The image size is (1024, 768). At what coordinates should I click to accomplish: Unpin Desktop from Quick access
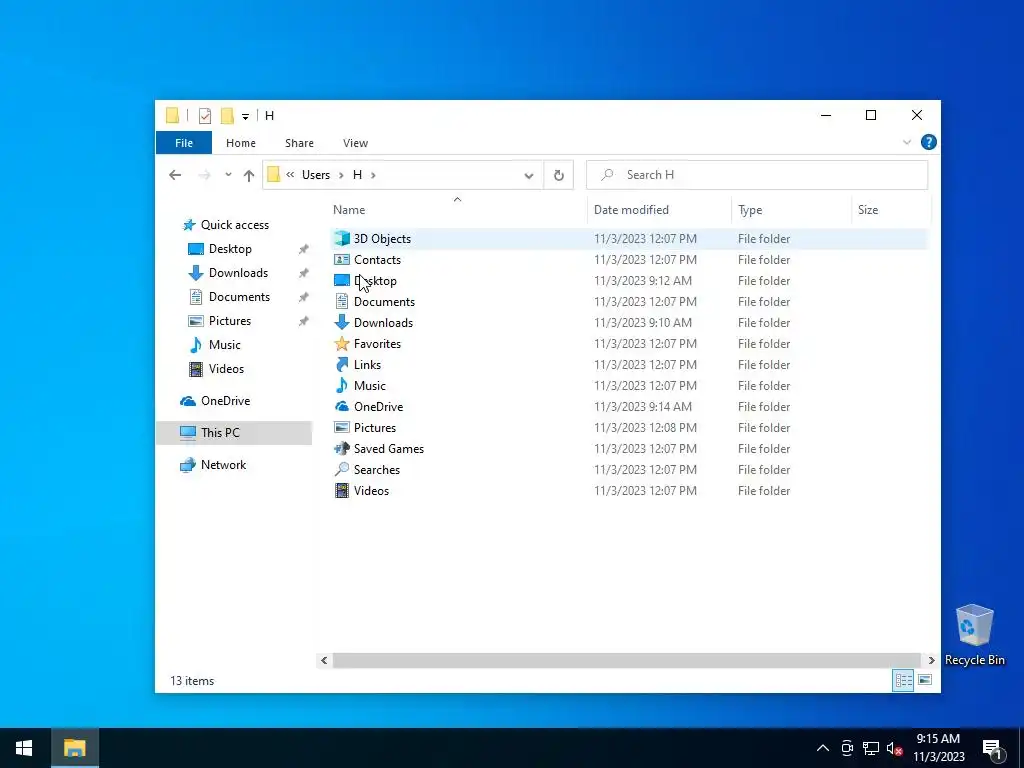303,249
